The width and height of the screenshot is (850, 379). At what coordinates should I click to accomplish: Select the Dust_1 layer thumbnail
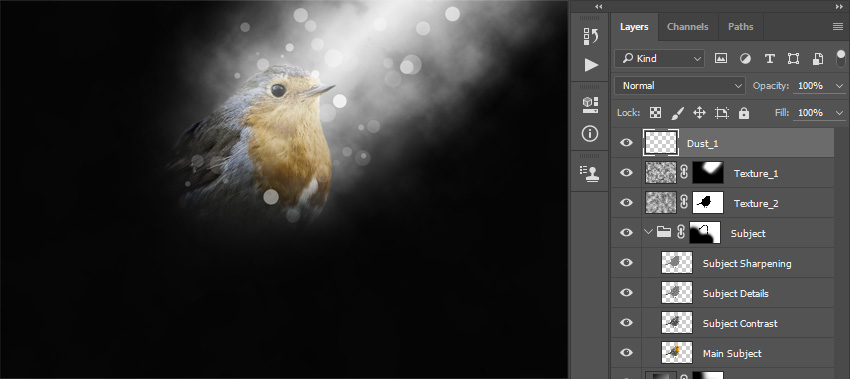pos(660,143)
